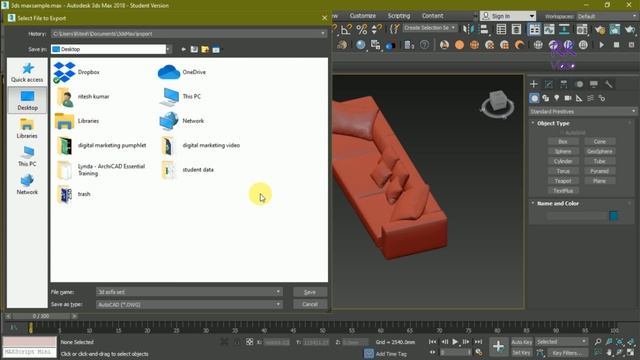The height and width of the screenshot is (360, 640).
Task: Open the Utilities tab in command panel
Action: pyautogui.click(x=609, y=84)
